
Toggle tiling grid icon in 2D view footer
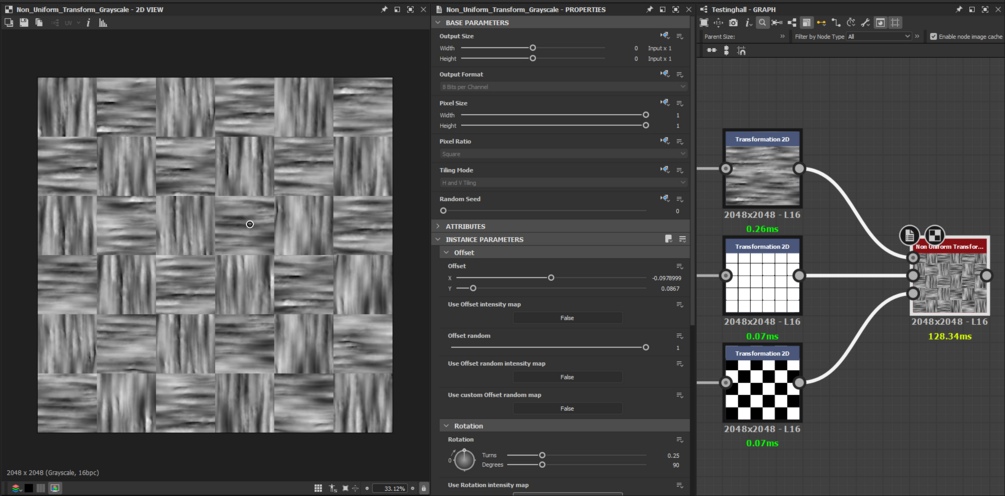pos(318,488)
